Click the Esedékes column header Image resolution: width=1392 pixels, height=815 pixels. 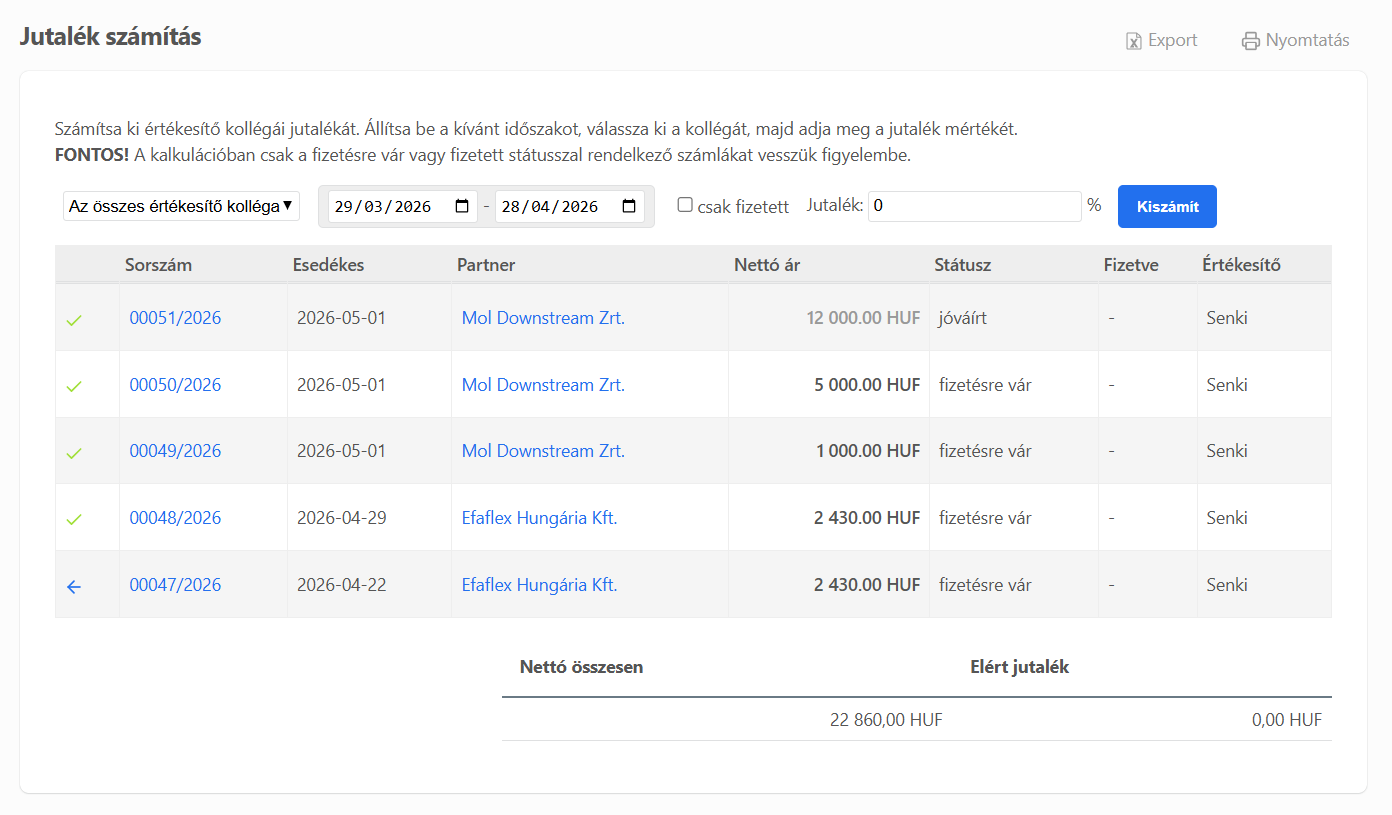pos(328,265)
